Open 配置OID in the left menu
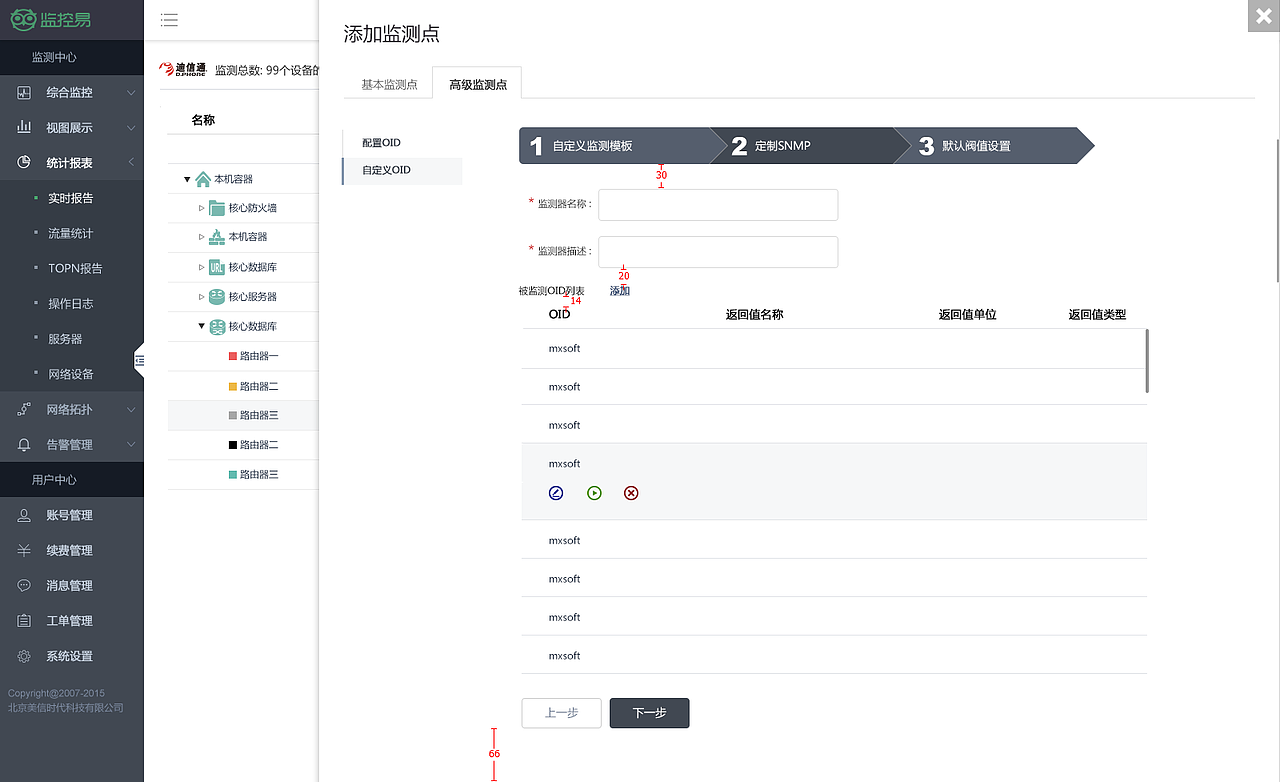The height and width of the screenshot is (782, 1280). (381, 143)
